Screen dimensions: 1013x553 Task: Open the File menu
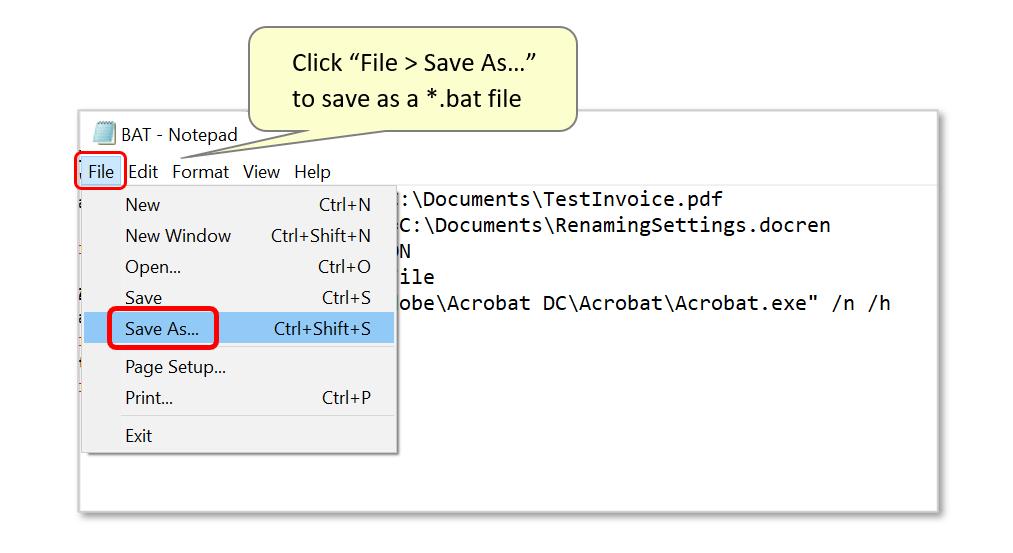click(100, 172)
